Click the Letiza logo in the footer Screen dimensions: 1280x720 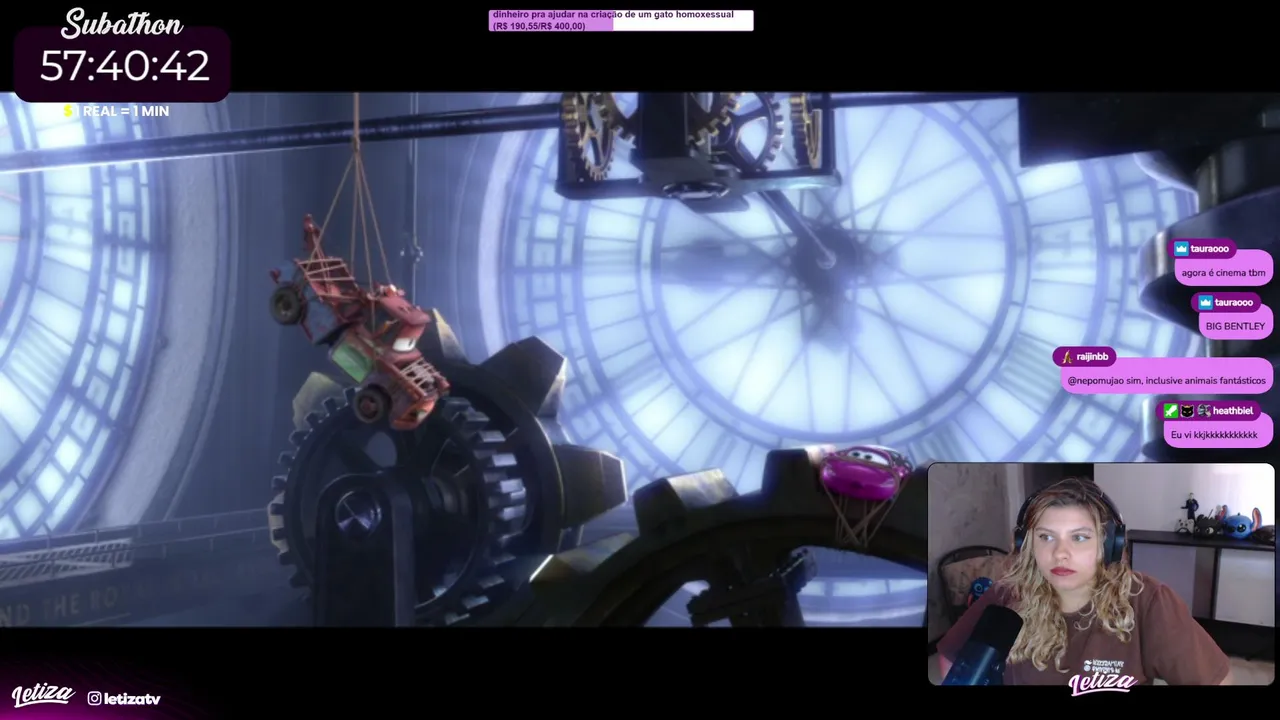click(x=42, y=695)
